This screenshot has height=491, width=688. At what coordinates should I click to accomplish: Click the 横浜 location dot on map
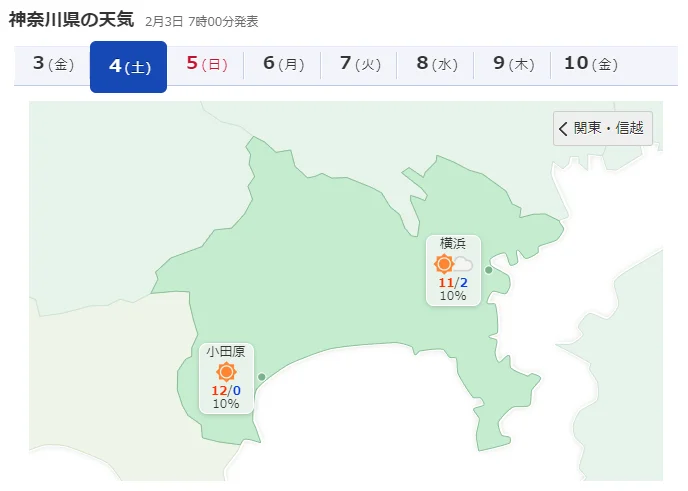click(x=489, y=270)
